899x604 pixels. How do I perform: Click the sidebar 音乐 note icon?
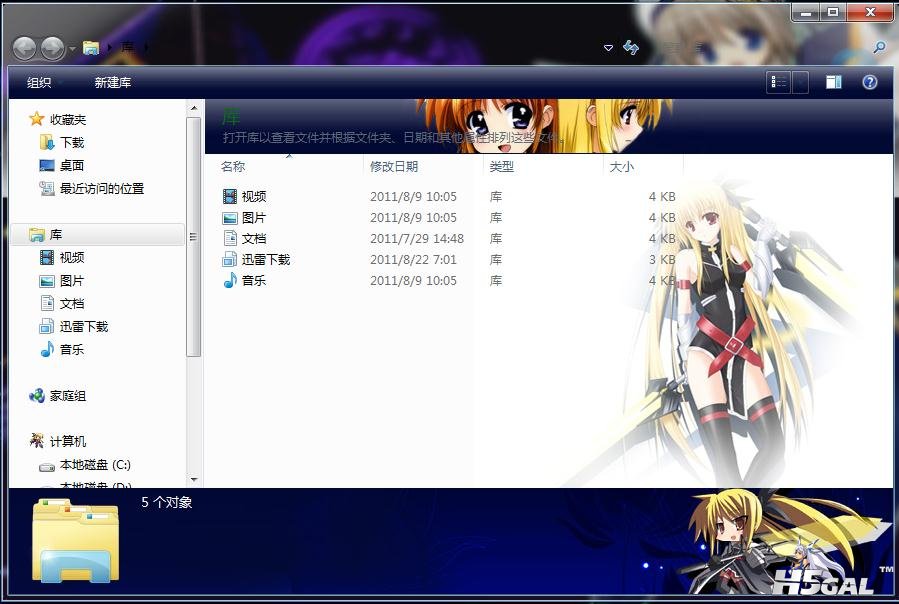click(47, 349)
